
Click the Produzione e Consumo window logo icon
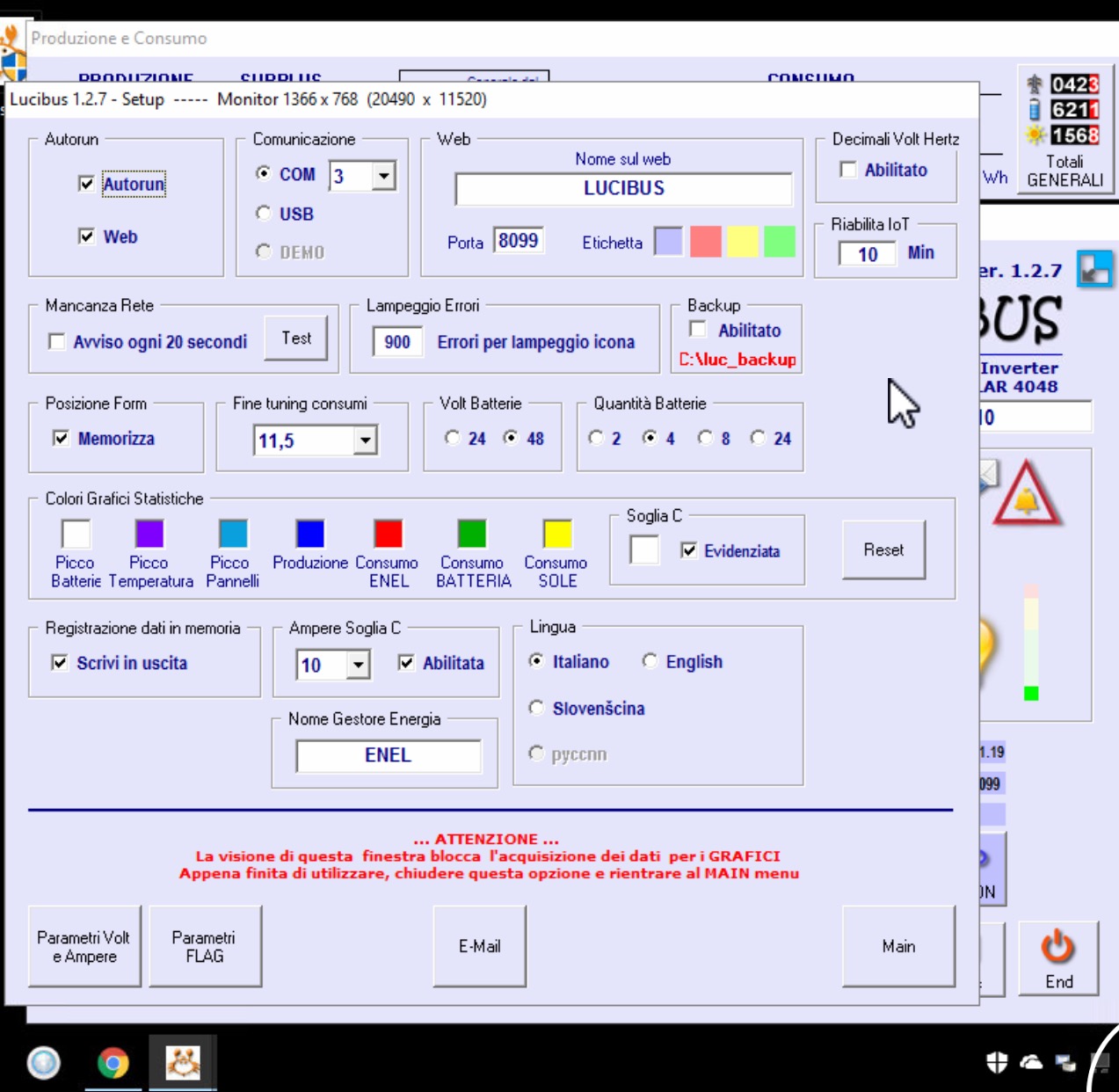pos(12,53)
